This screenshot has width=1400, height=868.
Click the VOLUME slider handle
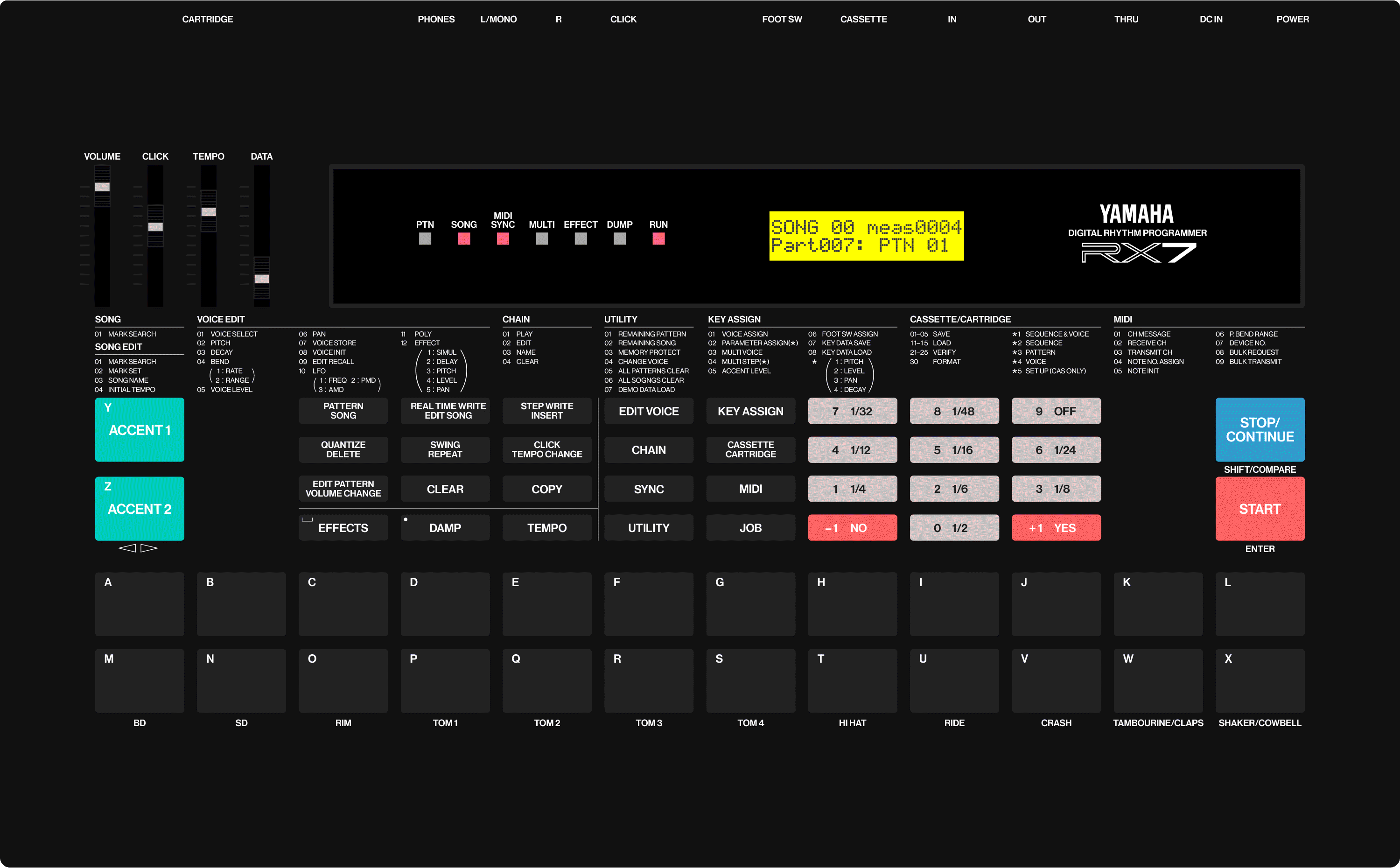pyautogui.click(x=102, y=187)
